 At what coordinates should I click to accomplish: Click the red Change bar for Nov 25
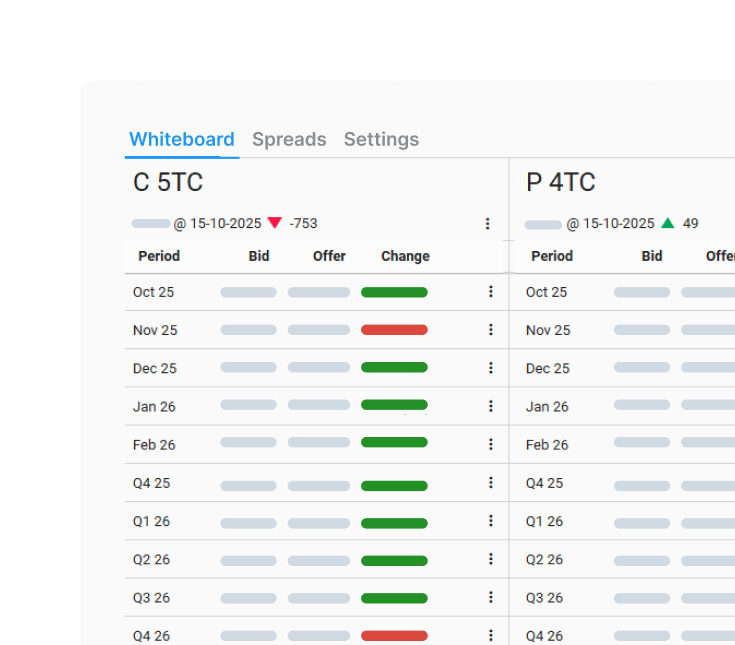394,330
